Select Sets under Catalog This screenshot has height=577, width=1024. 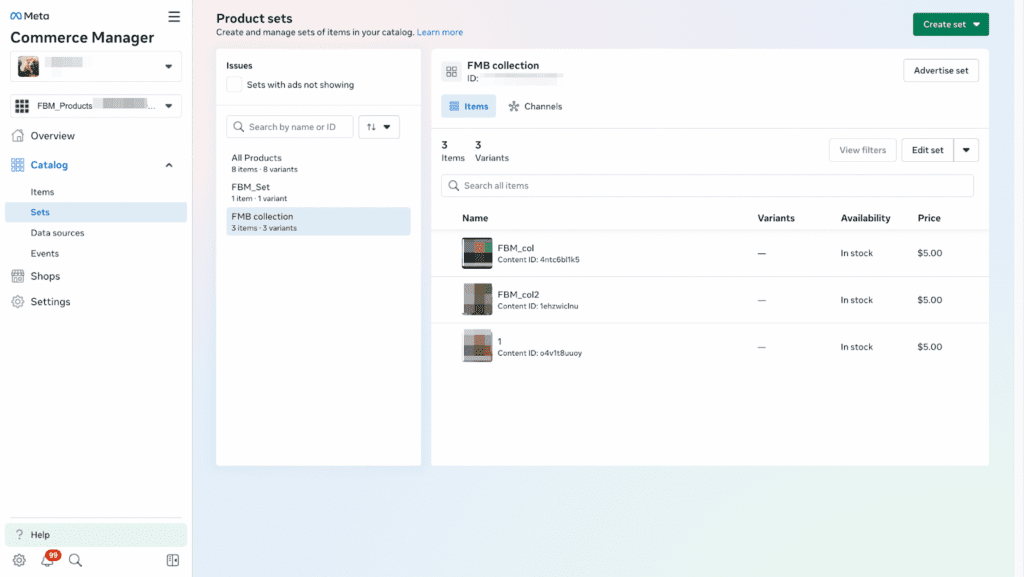pyautogui.click(x=96, y=212)
